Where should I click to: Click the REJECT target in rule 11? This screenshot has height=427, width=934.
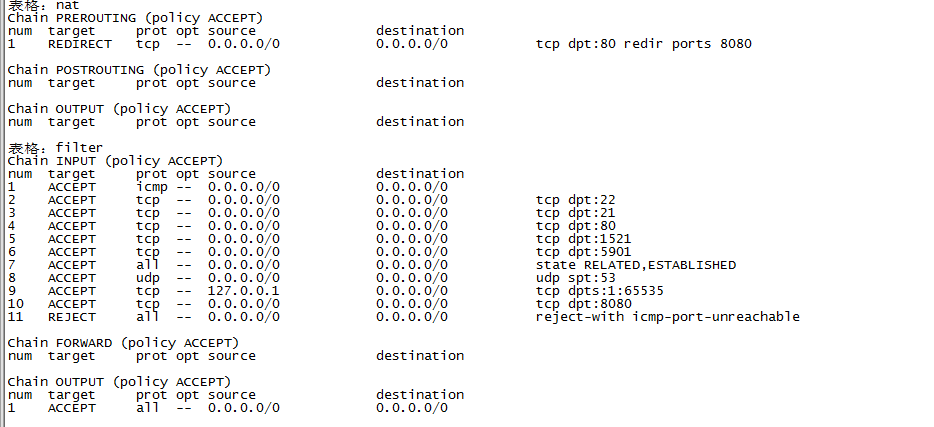[72, 317]
